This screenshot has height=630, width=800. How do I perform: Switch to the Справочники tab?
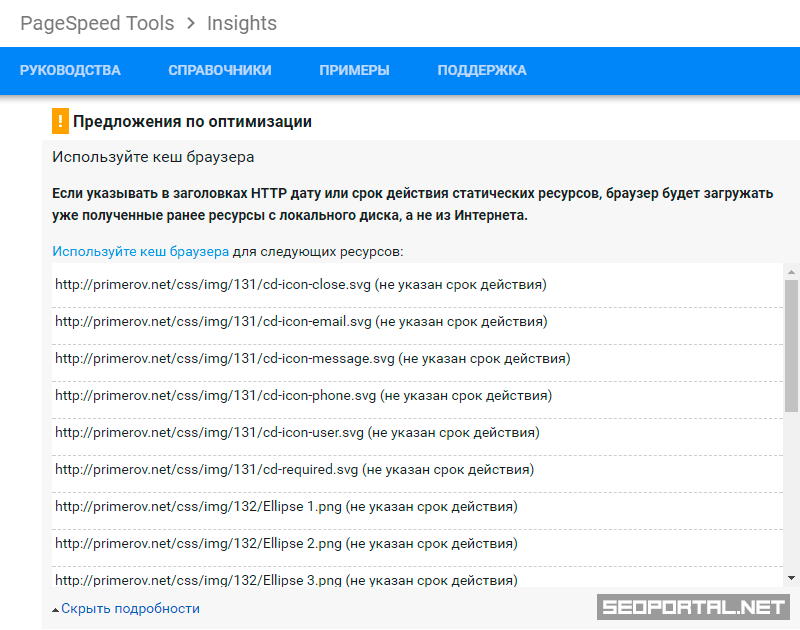pos(220,70)
